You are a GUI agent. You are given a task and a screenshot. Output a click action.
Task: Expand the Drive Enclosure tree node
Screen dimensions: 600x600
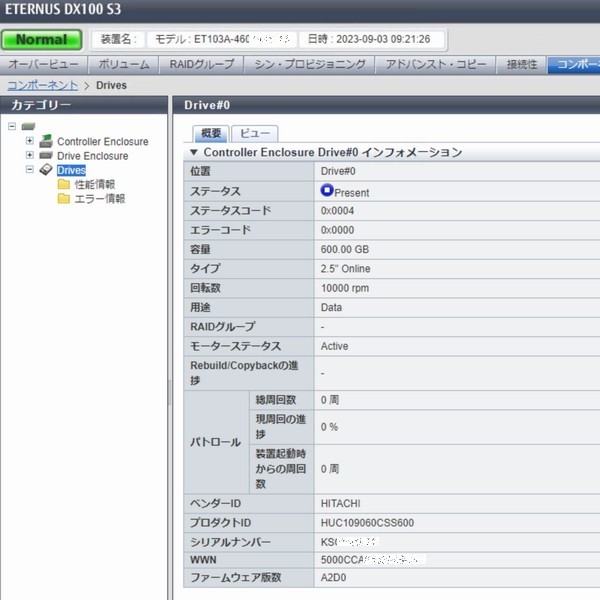(x=29, y=155)
